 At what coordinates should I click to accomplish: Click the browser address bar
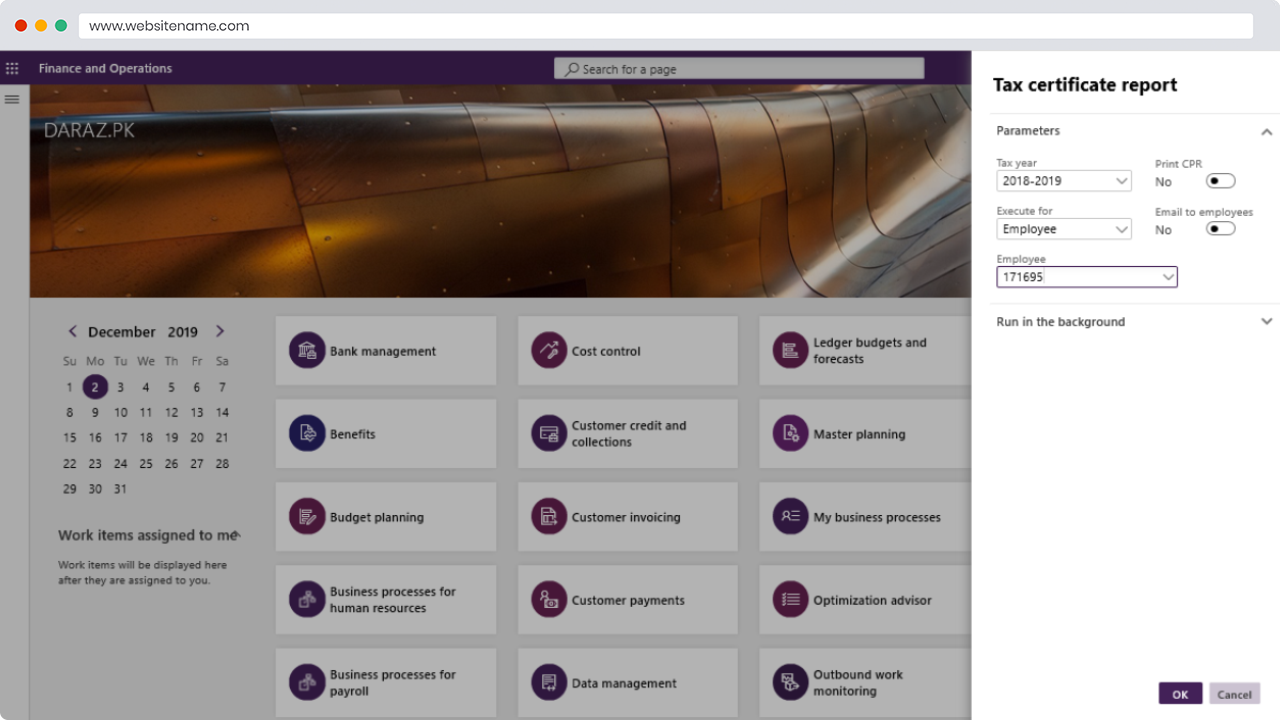(665, 26)
